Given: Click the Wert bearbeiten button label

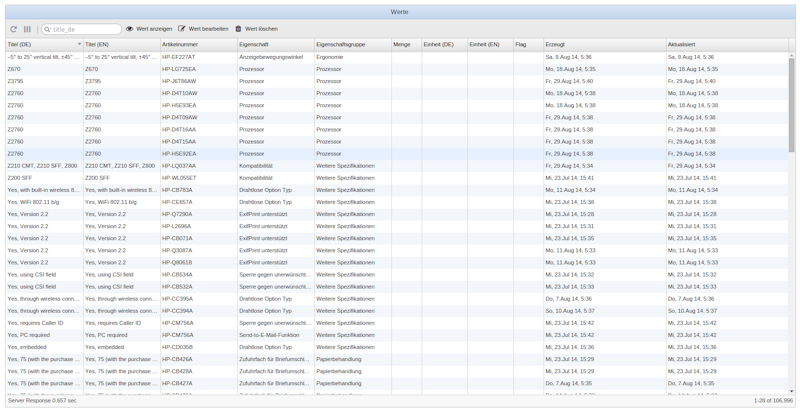Looking at the screenshot, I should click(x=208, y=29).
